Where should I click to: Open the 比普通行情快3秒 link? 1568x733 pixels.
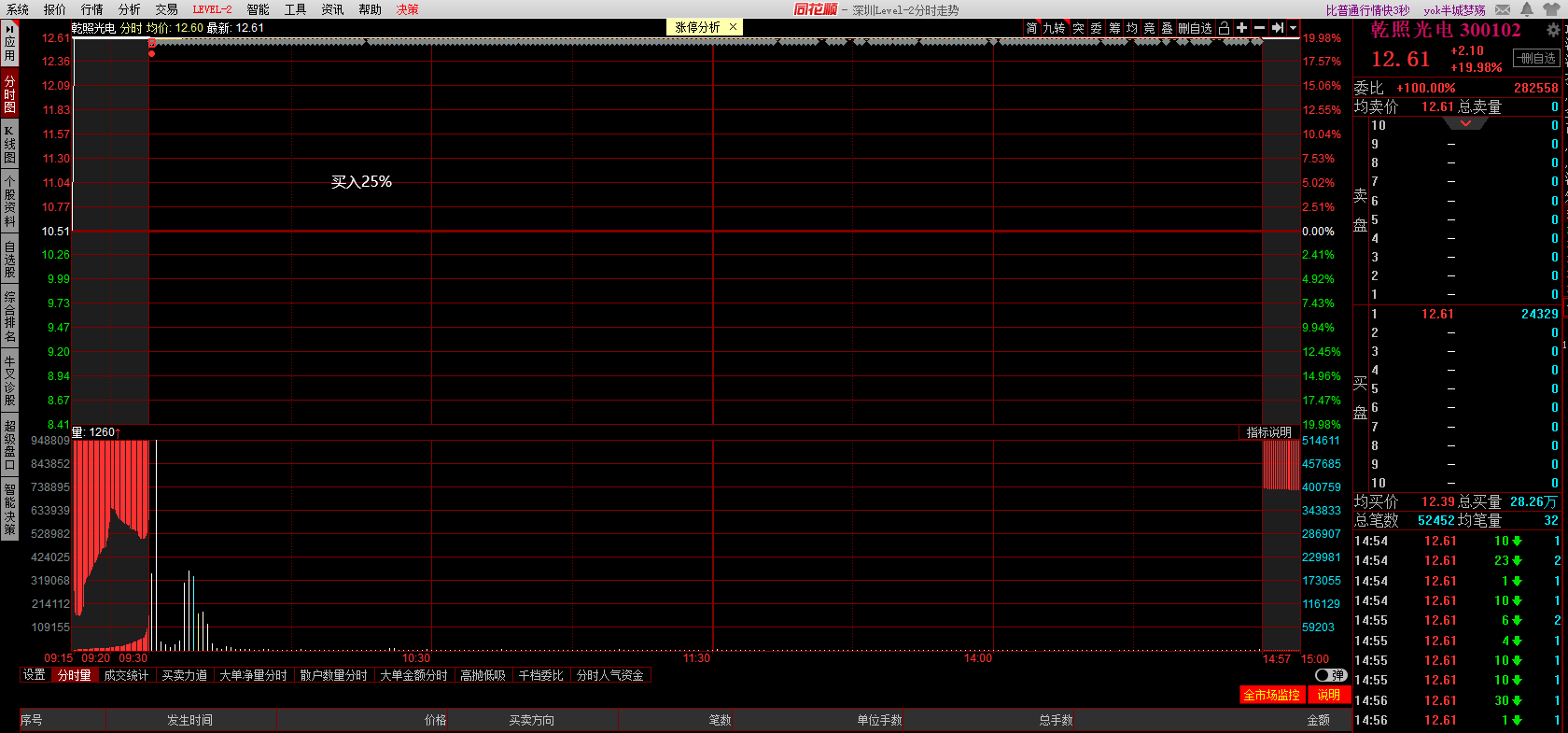click(1367, 10)
